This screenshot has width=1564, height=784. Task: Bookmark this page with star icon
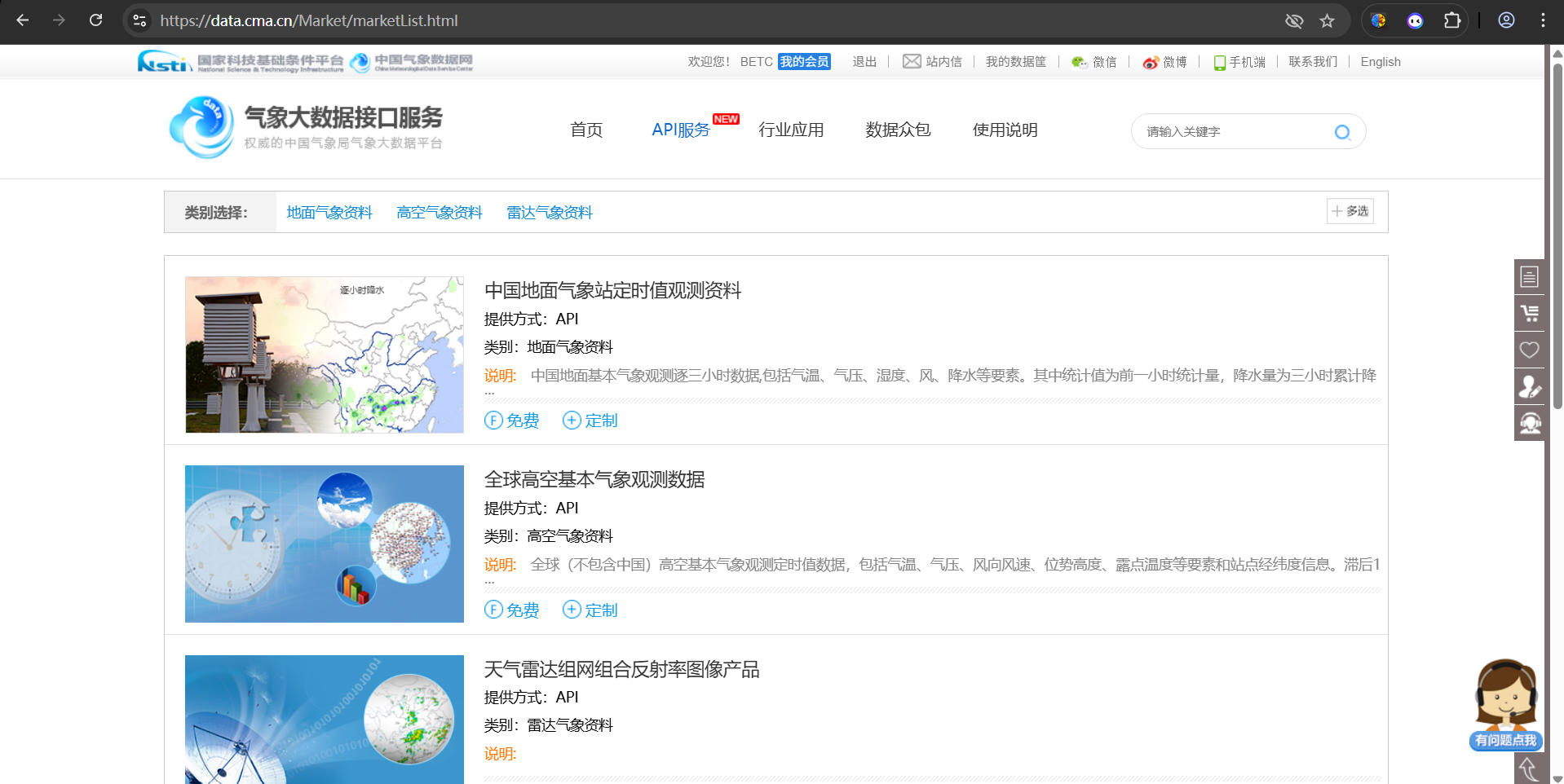pos(1327,20)
